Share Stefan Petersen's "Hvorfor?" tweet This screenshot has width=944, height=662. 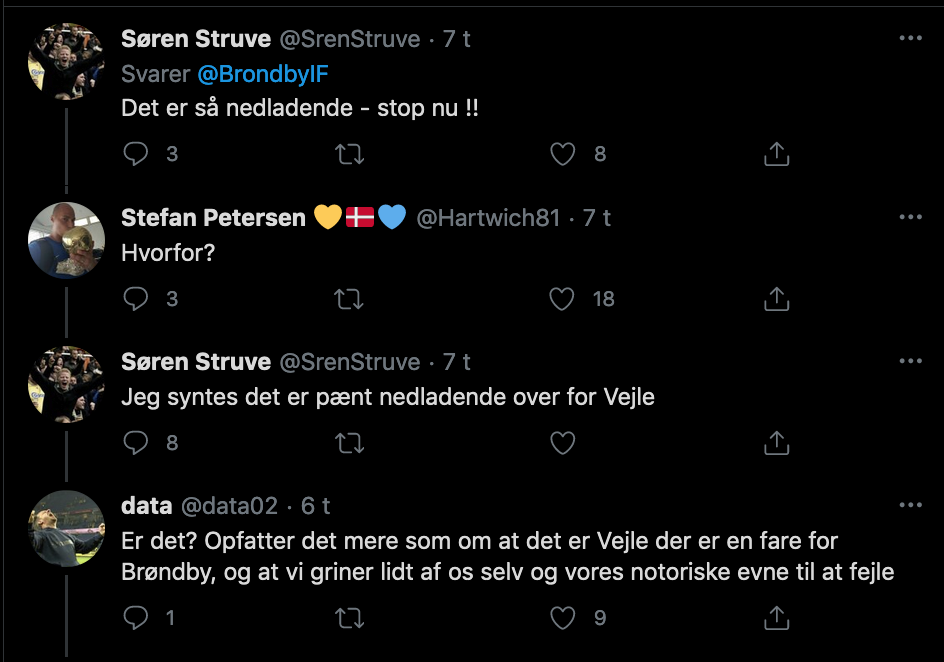(x=776, y=299)
